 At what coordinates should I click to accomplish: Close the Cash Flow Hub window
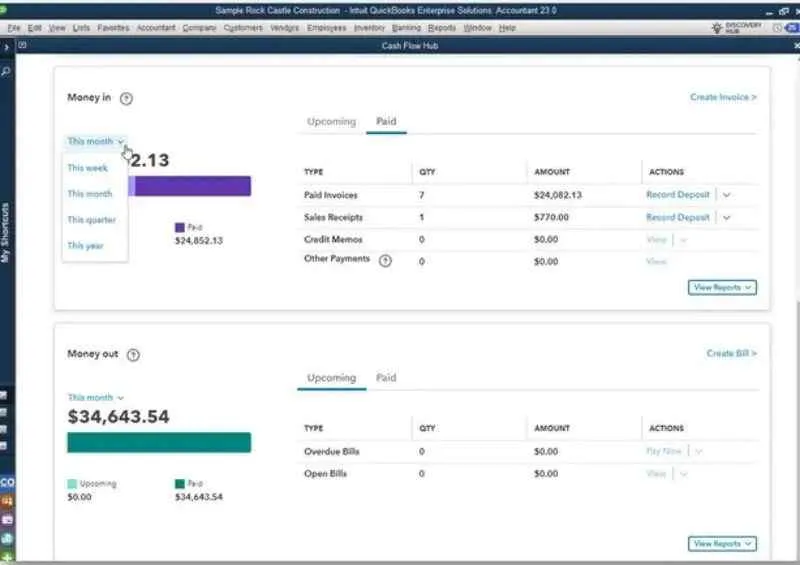point(796,46)
